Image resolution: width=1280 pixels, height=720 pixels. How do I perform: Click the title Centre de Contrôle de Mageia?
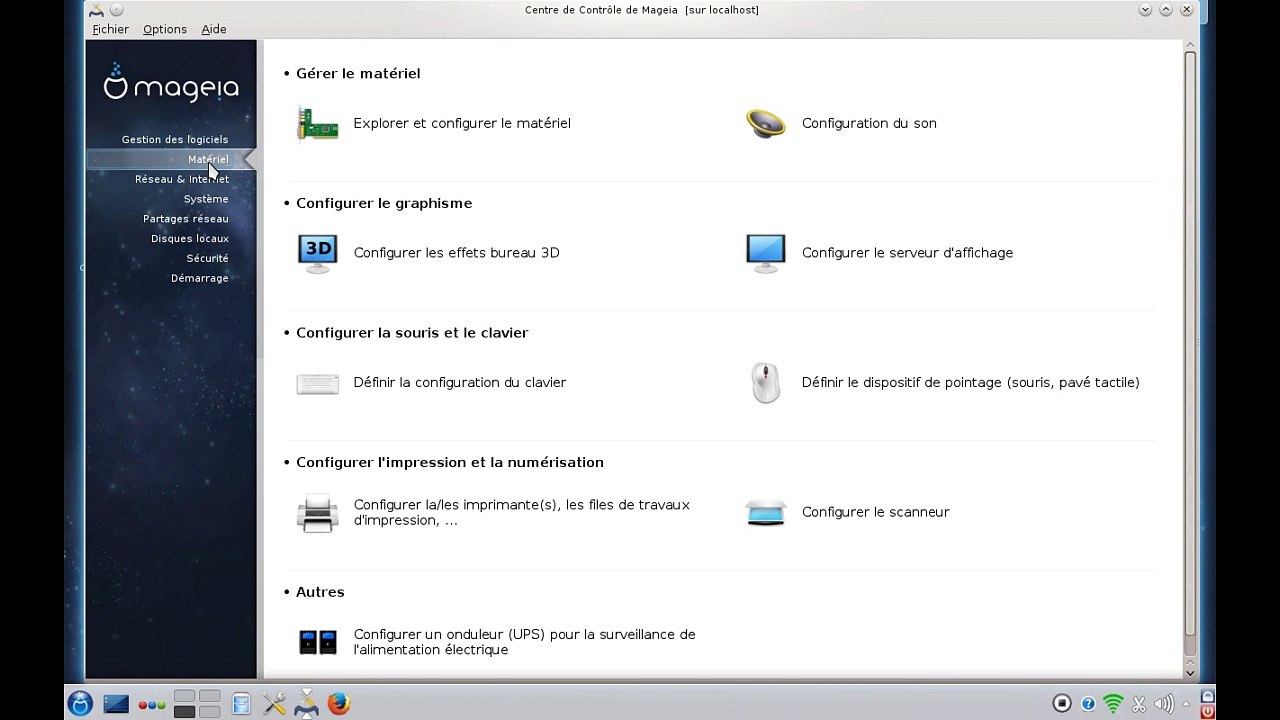click(x=602, y=10)
